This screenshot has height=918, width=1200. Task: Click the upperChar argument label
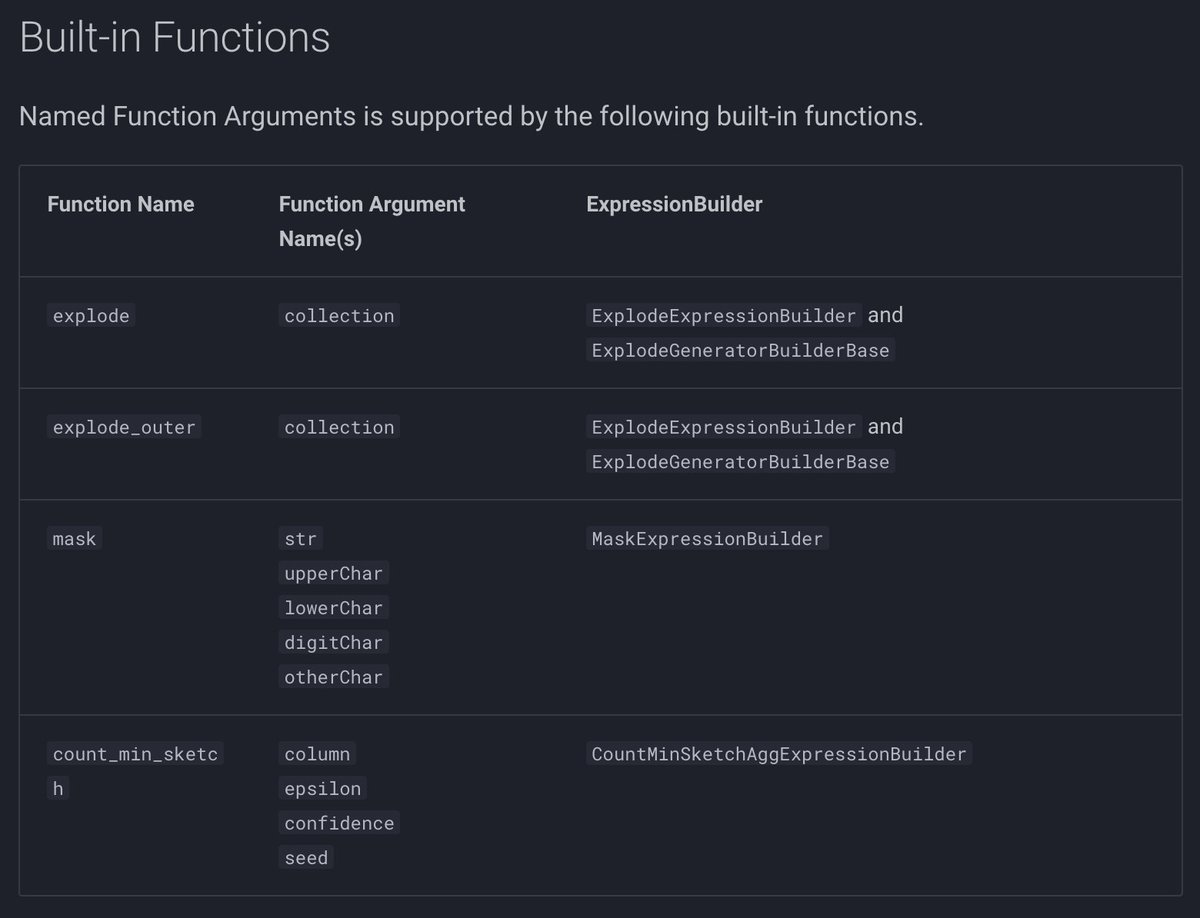(x=334, y=574)
